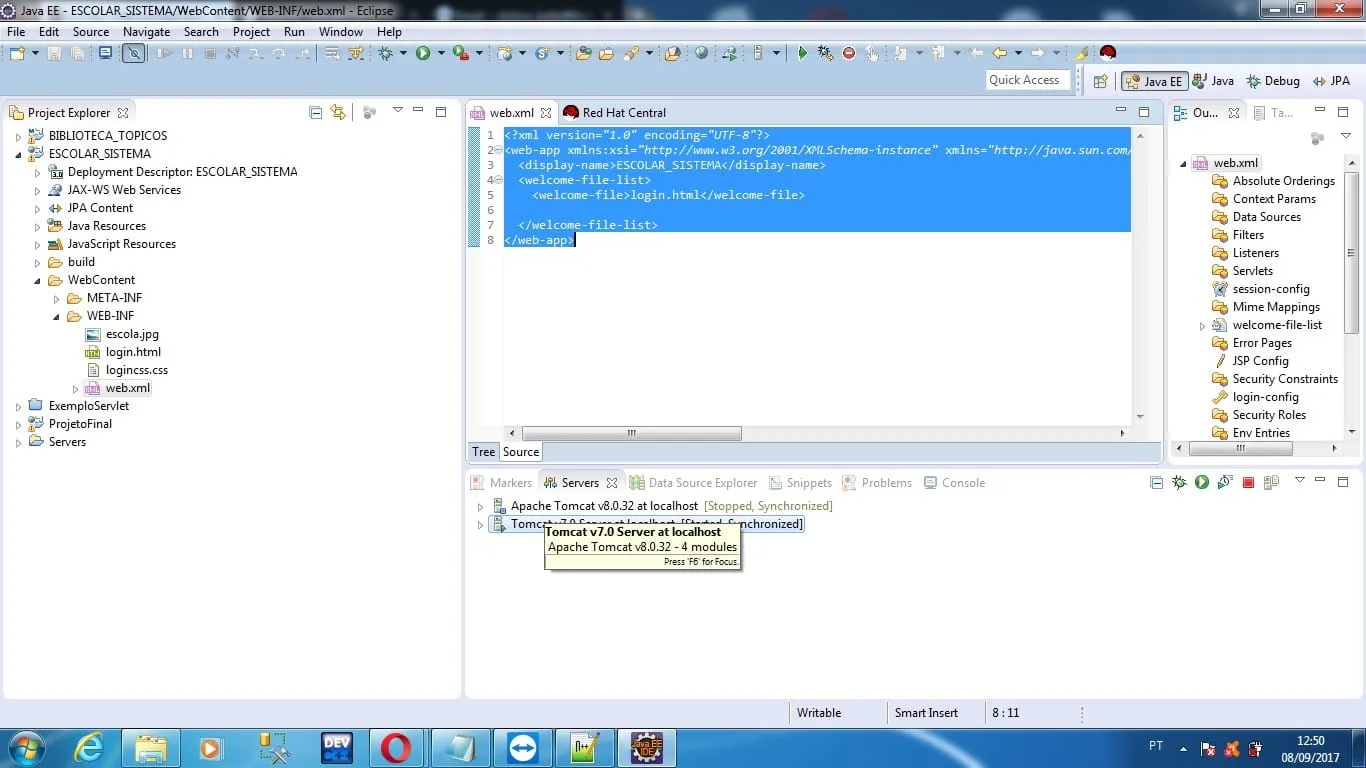
Task: Switch to the Console tab
Action: click(x=962, y=482)
